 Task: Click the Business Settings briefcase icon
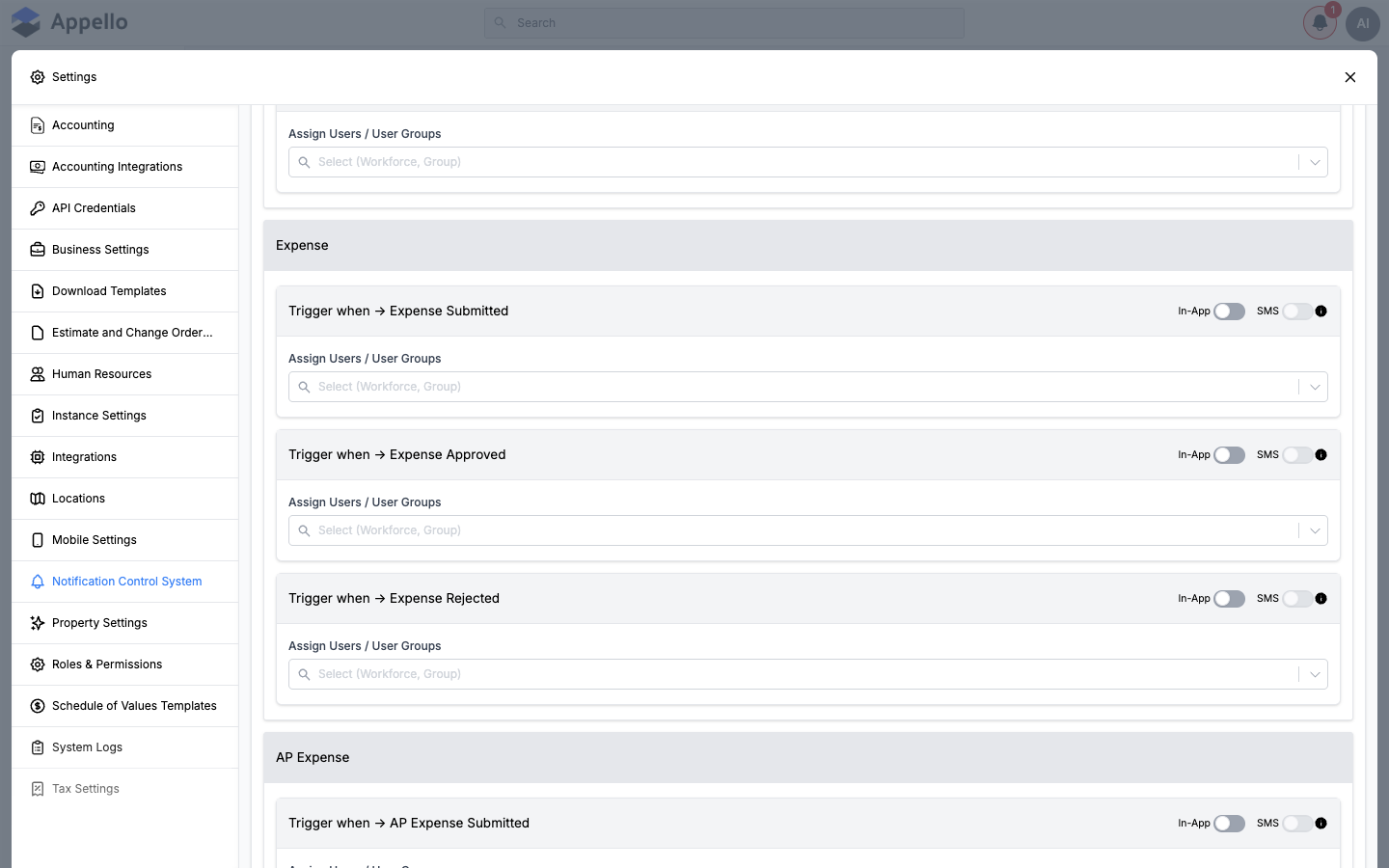tap(38, 250)
